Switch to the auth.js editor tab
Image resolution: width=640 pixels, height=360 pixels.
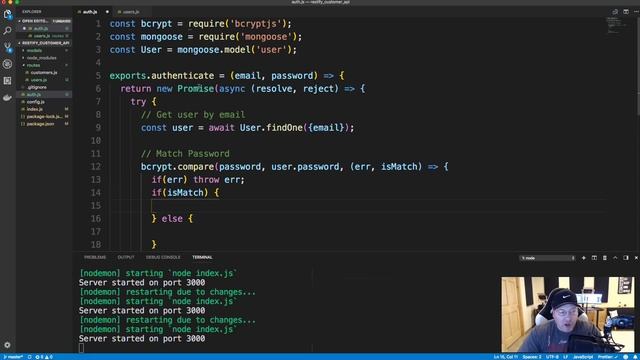pos(90,12)
